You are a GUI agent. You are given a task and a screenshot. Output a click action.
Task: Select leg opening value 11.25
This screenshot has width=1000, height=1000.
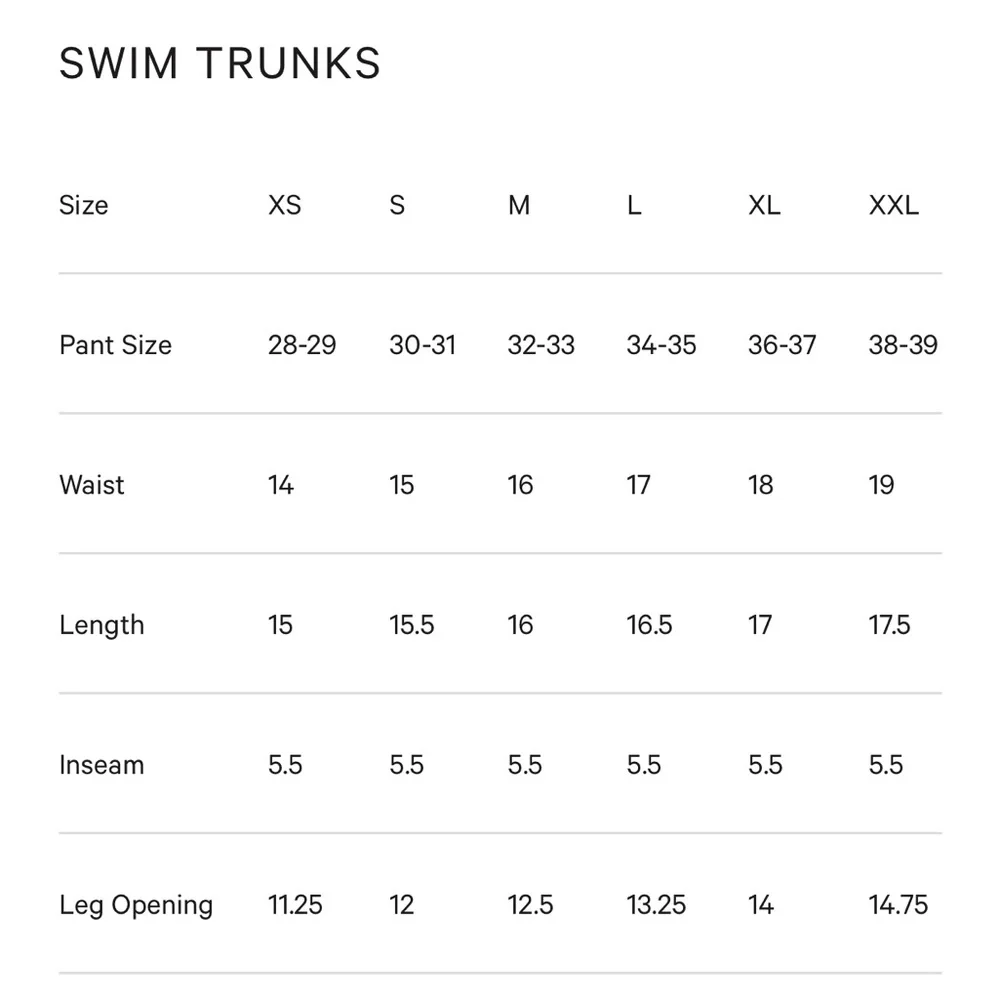pyautogui.click(x=295, y=905)
